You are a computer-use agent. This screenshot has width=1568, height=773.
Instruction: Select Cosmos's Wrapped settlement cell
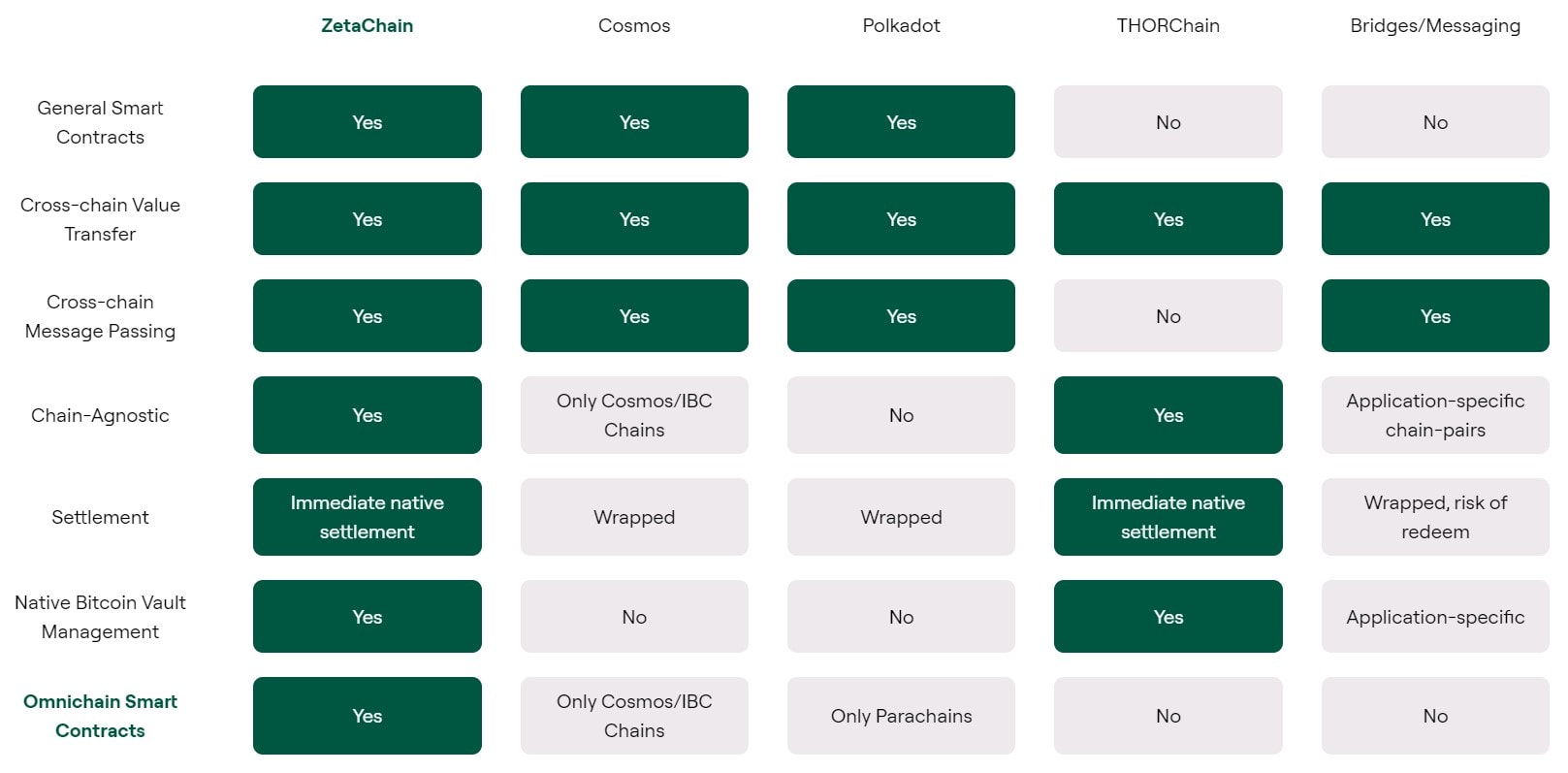(x=634, y=517)
